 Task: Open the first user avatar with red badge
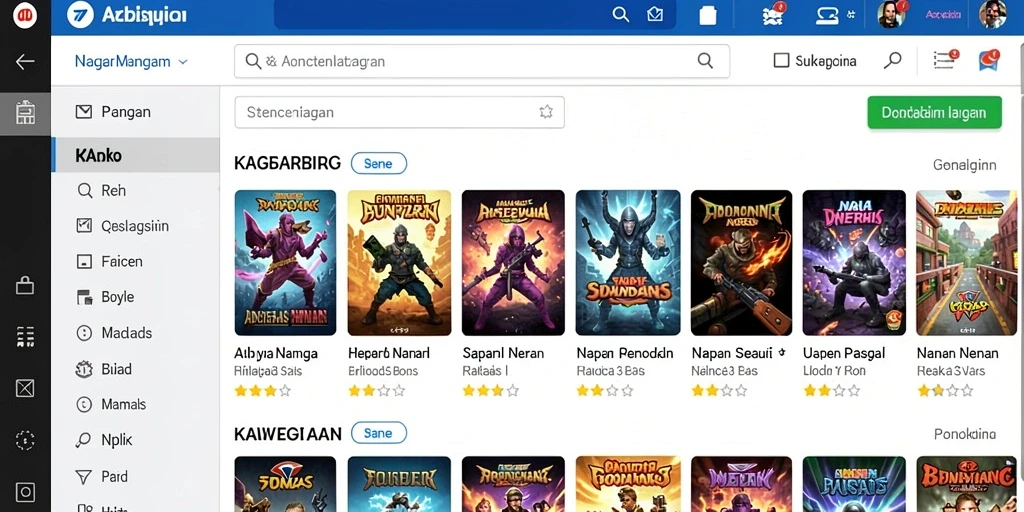coord(892,14)
